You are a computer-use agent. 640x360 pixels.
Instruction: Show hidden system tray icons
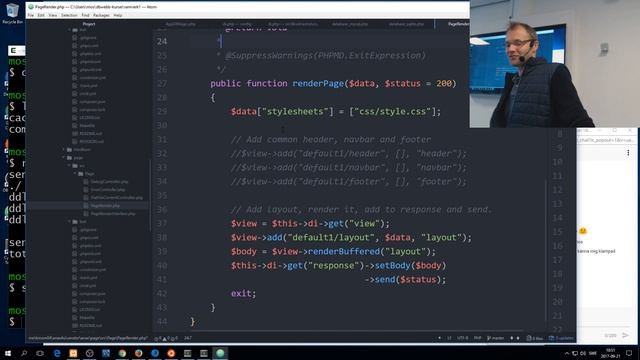click(x=567, y=353)
